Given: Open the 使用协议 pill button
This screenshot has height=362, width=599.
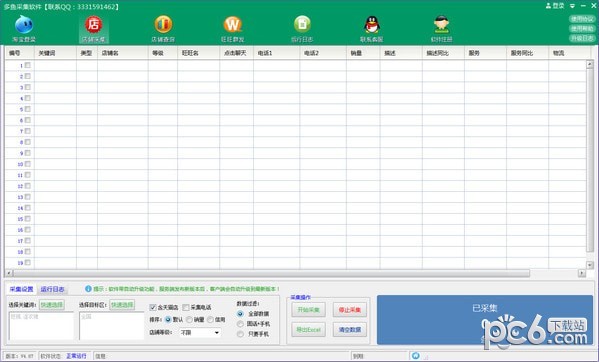Looking at the screenshot, I should point(582,19).
